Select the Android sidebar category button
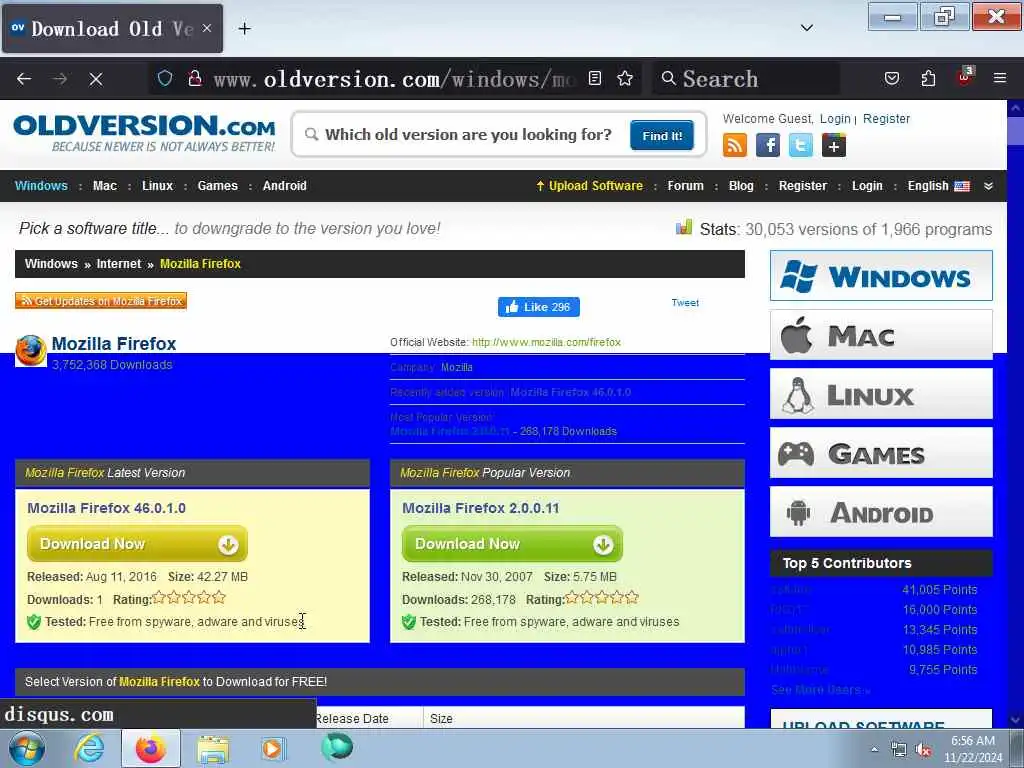Screen dimensions: 1024x768 click(881, 511)
